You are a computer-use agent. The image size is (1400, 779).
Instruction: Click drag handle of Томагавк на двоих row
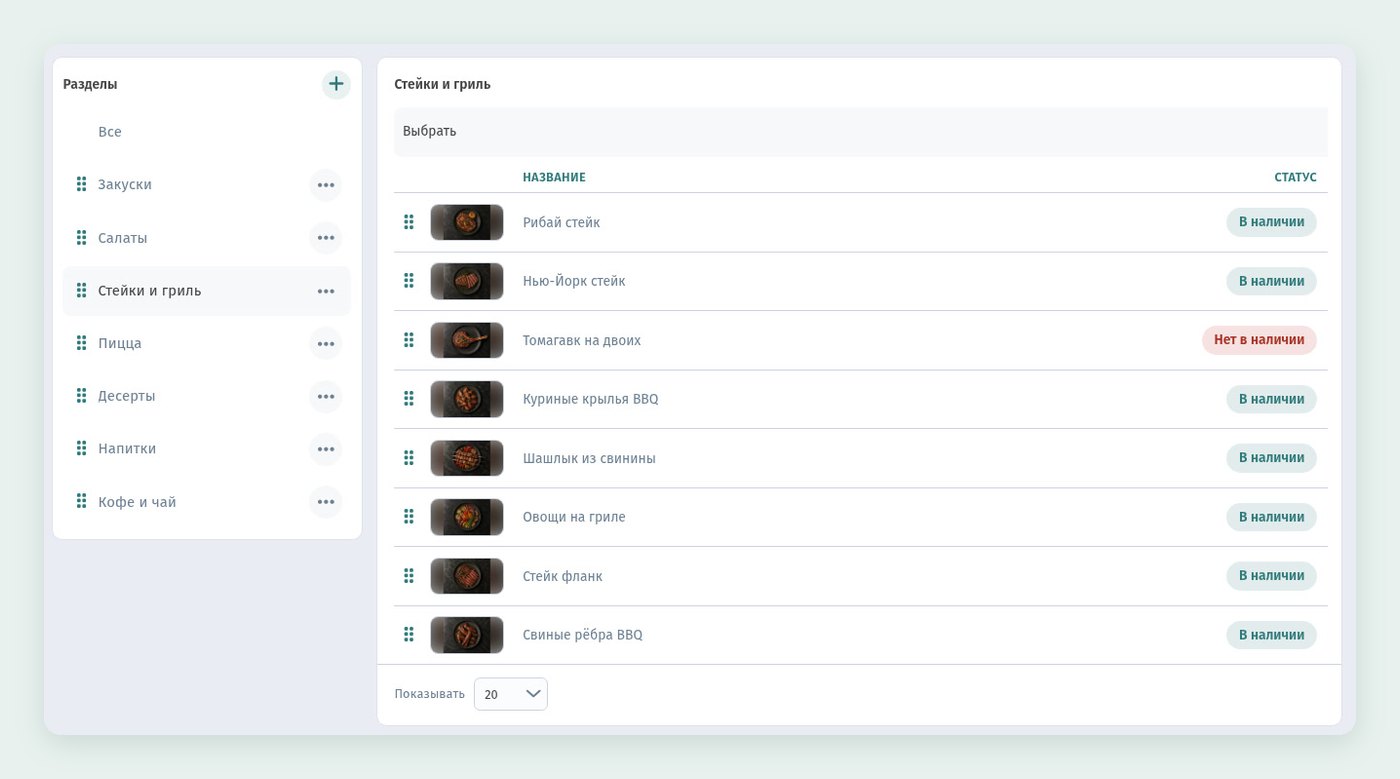[408, 340]
